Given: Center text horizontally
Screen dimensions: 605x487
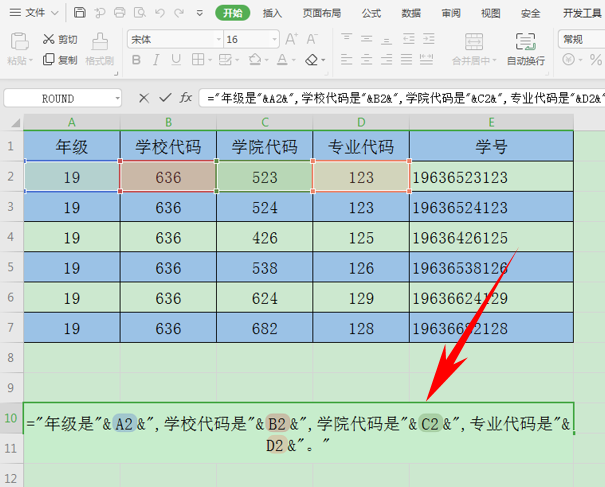Looking at the screenshot, I should coord(367,59).
